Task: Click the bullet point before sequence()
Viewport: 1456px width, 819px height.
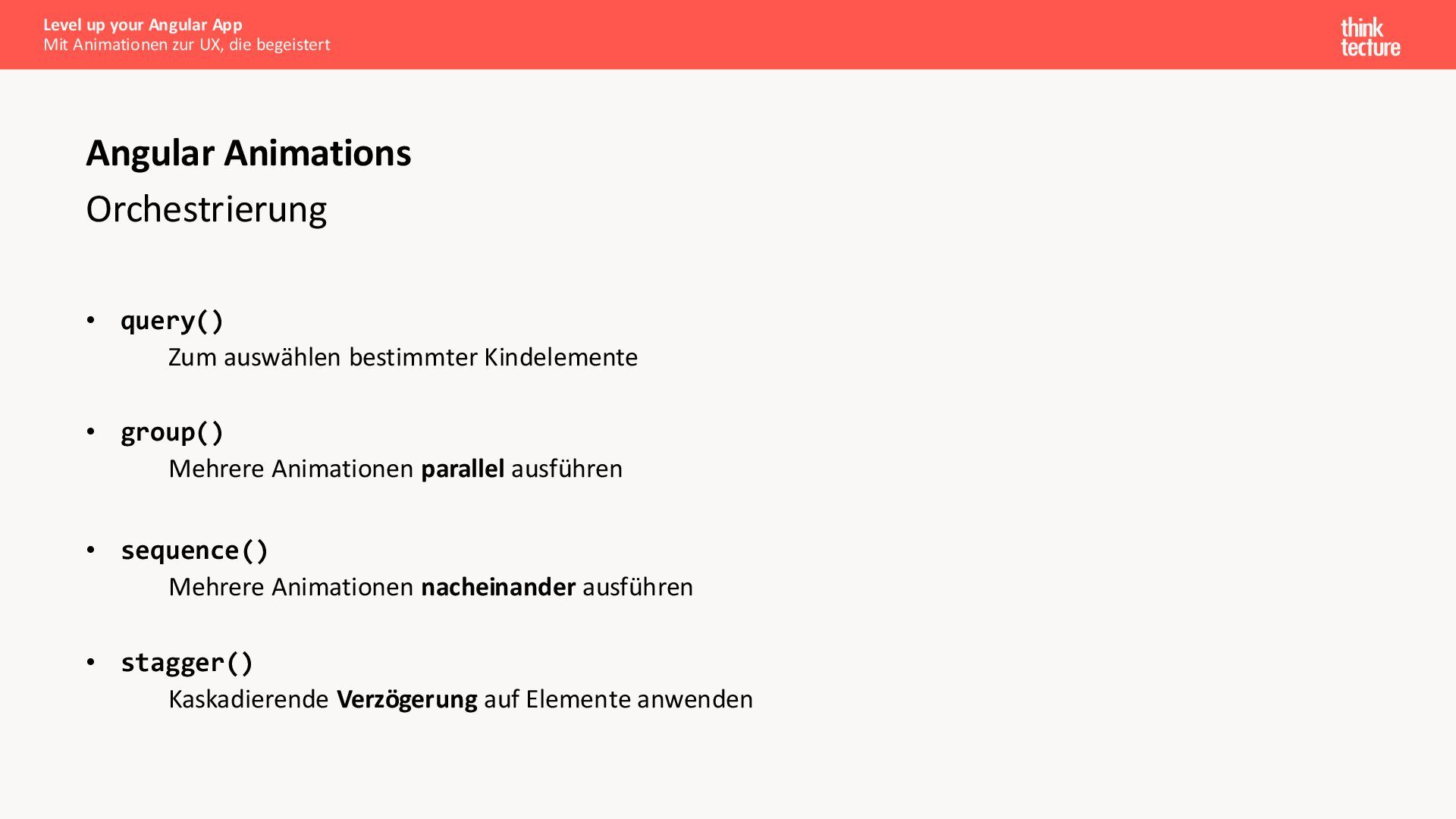Action: tap(91, 550)
